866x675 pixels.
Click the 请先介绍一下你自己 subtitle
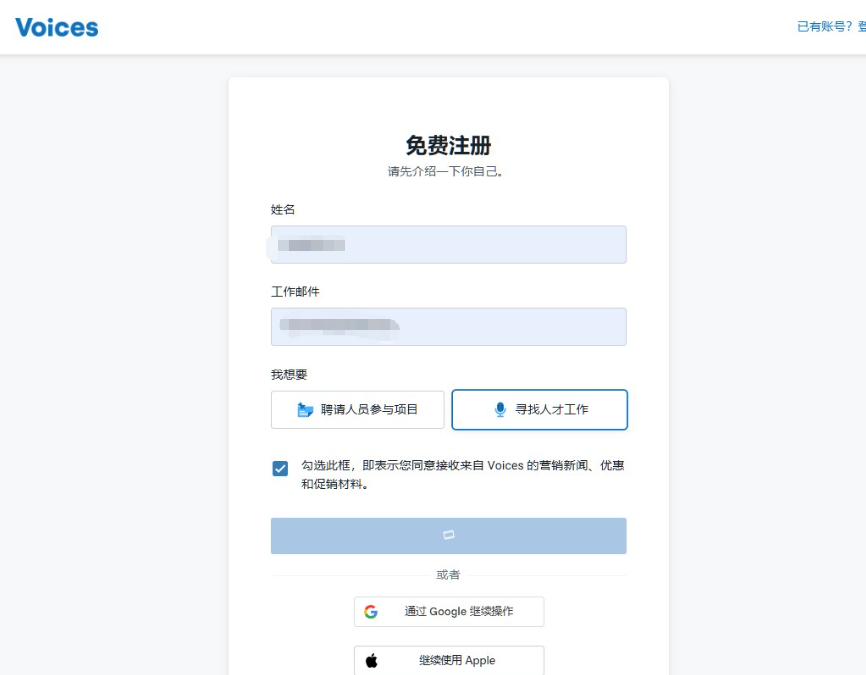pyautogui.click(x=445, y=171)
